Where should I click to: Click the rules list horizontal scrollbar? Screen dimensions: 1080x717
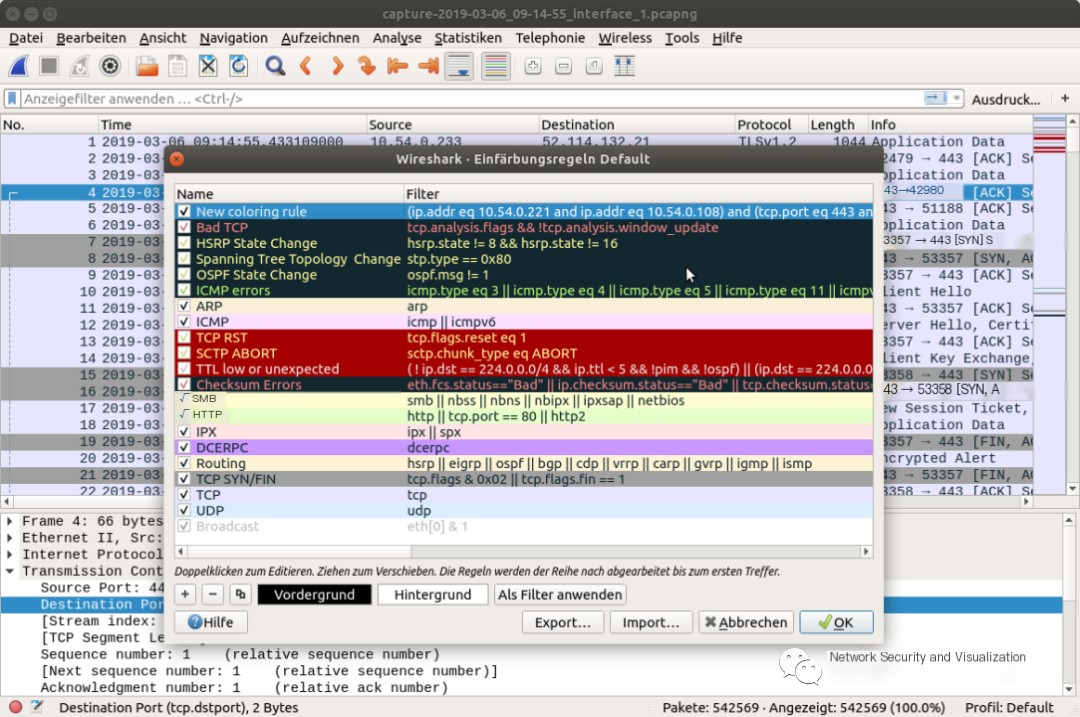523,552
